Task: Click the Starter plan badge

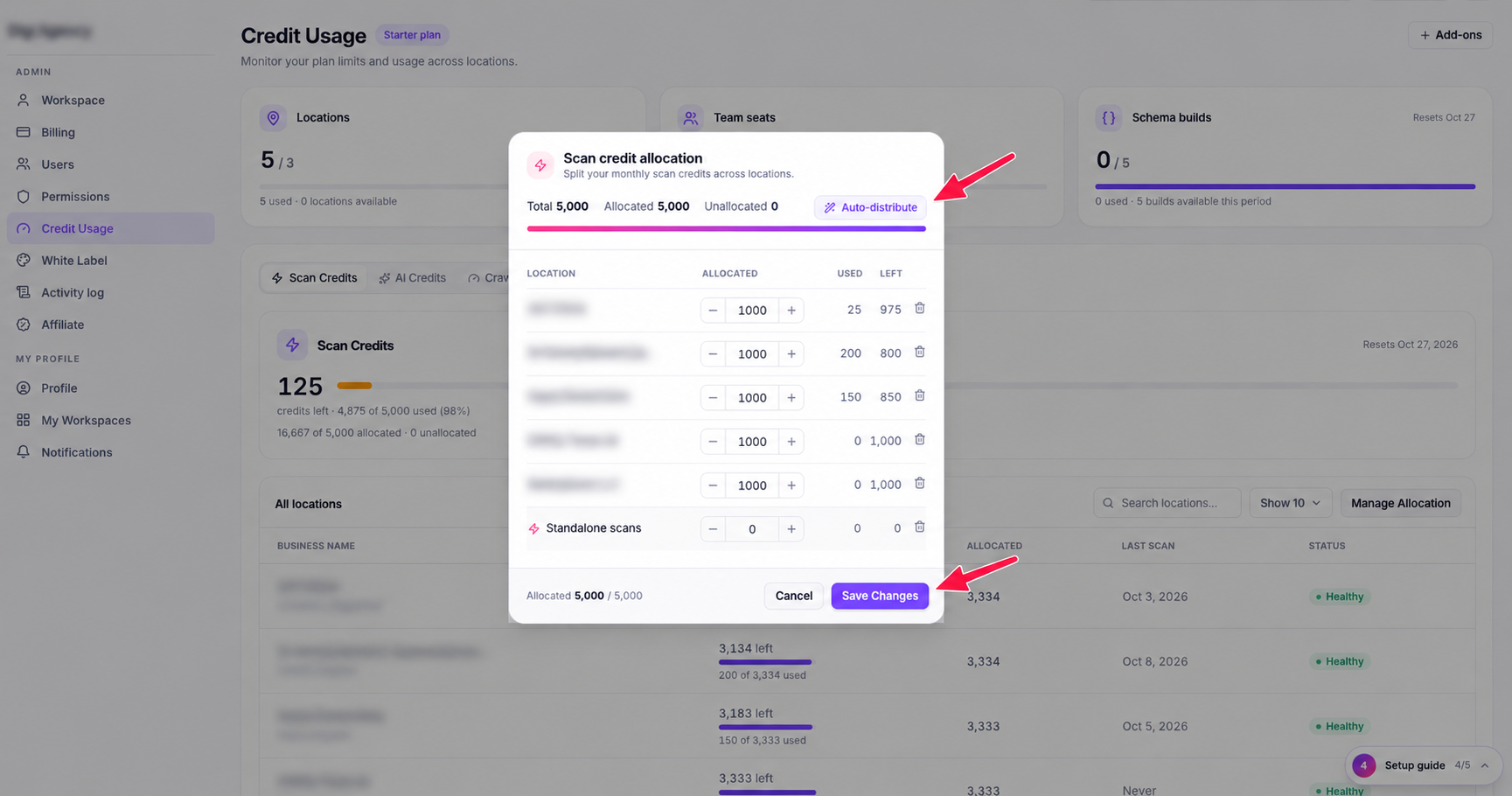Action: [x=412, y=35]
